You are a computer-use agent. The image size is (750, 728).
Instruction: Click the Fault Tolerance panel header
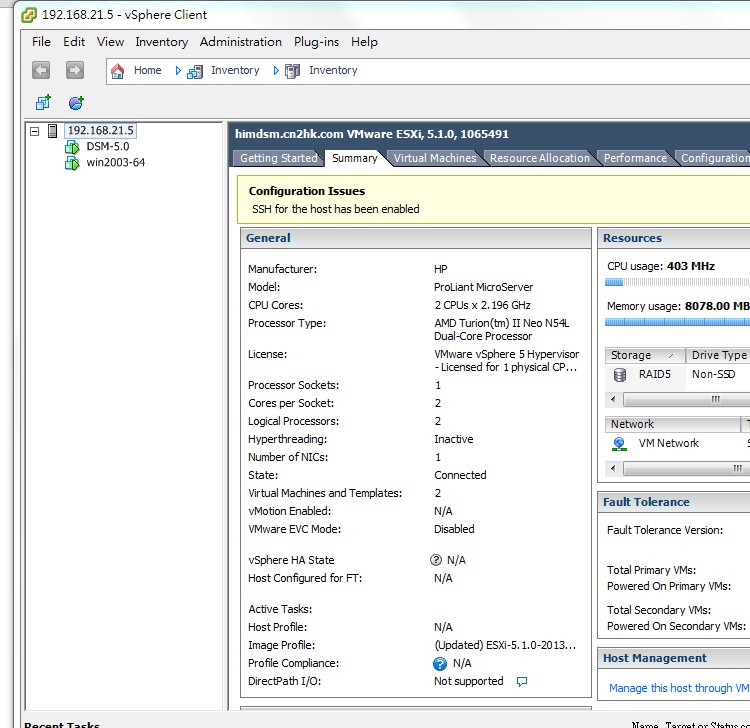(x=673, y=502)
